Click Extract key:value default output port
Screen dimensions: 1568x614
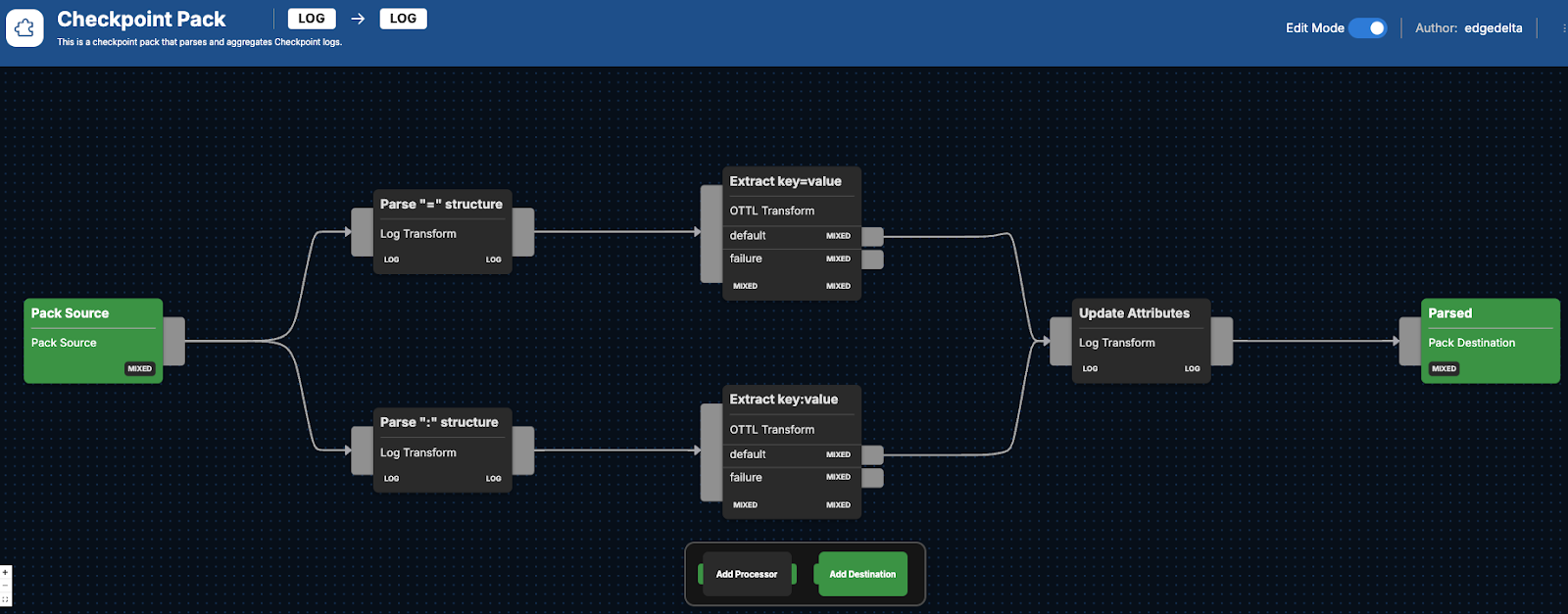[872, 454]
